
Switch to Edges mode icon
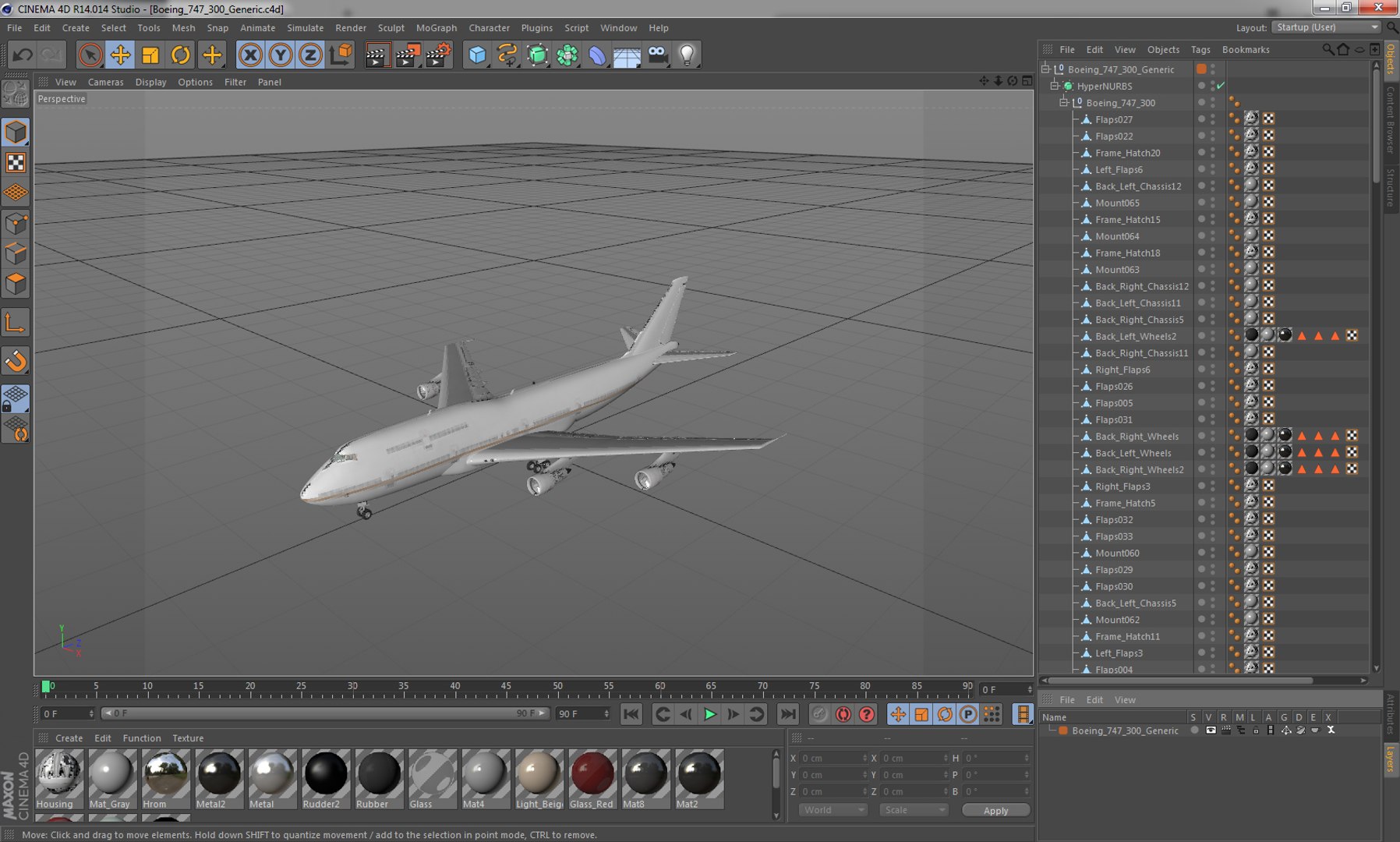click(x=16, y=254)
